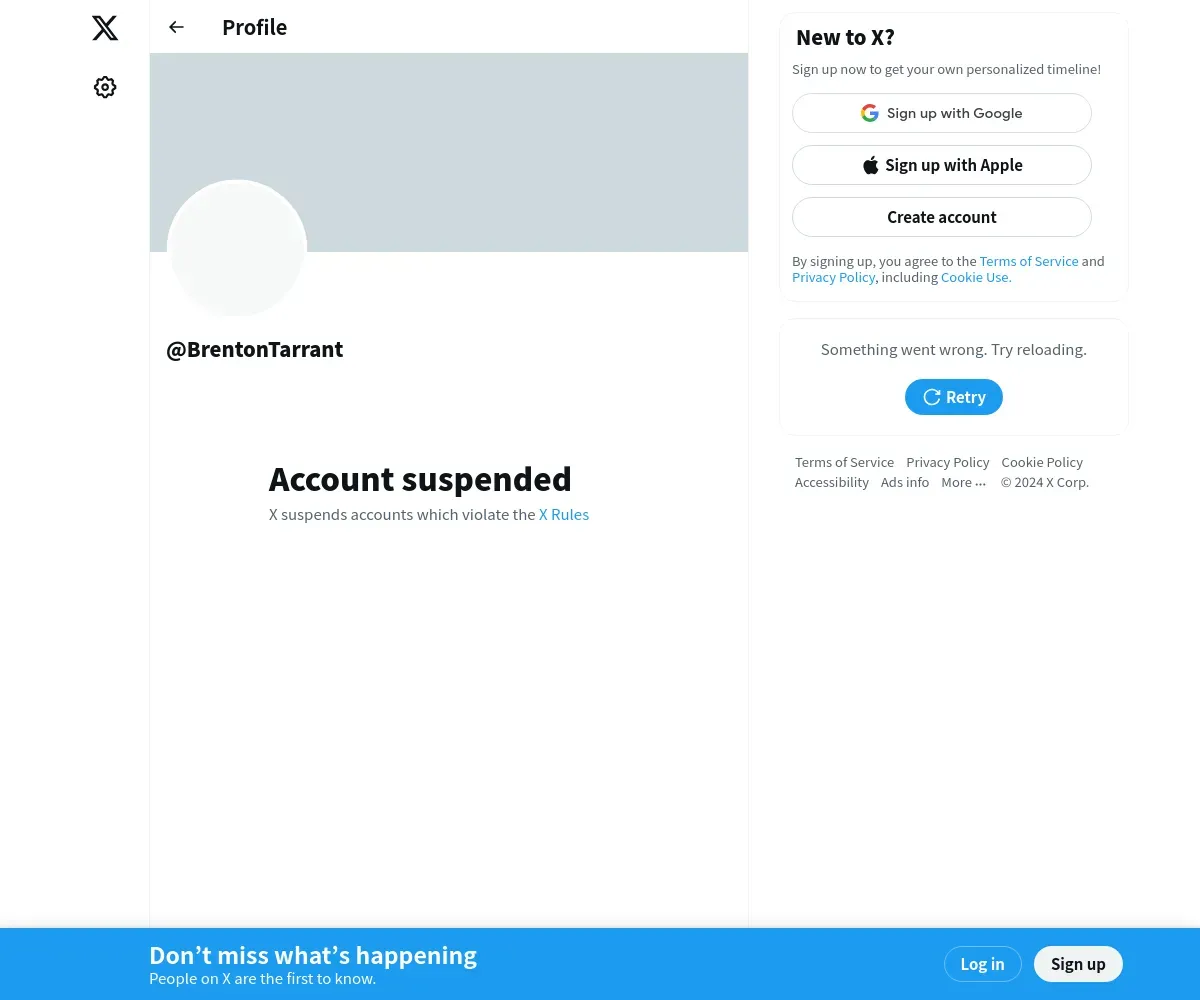Open Terms of Service link in the sign-up text
1200x1000 pixels.
1029,261
